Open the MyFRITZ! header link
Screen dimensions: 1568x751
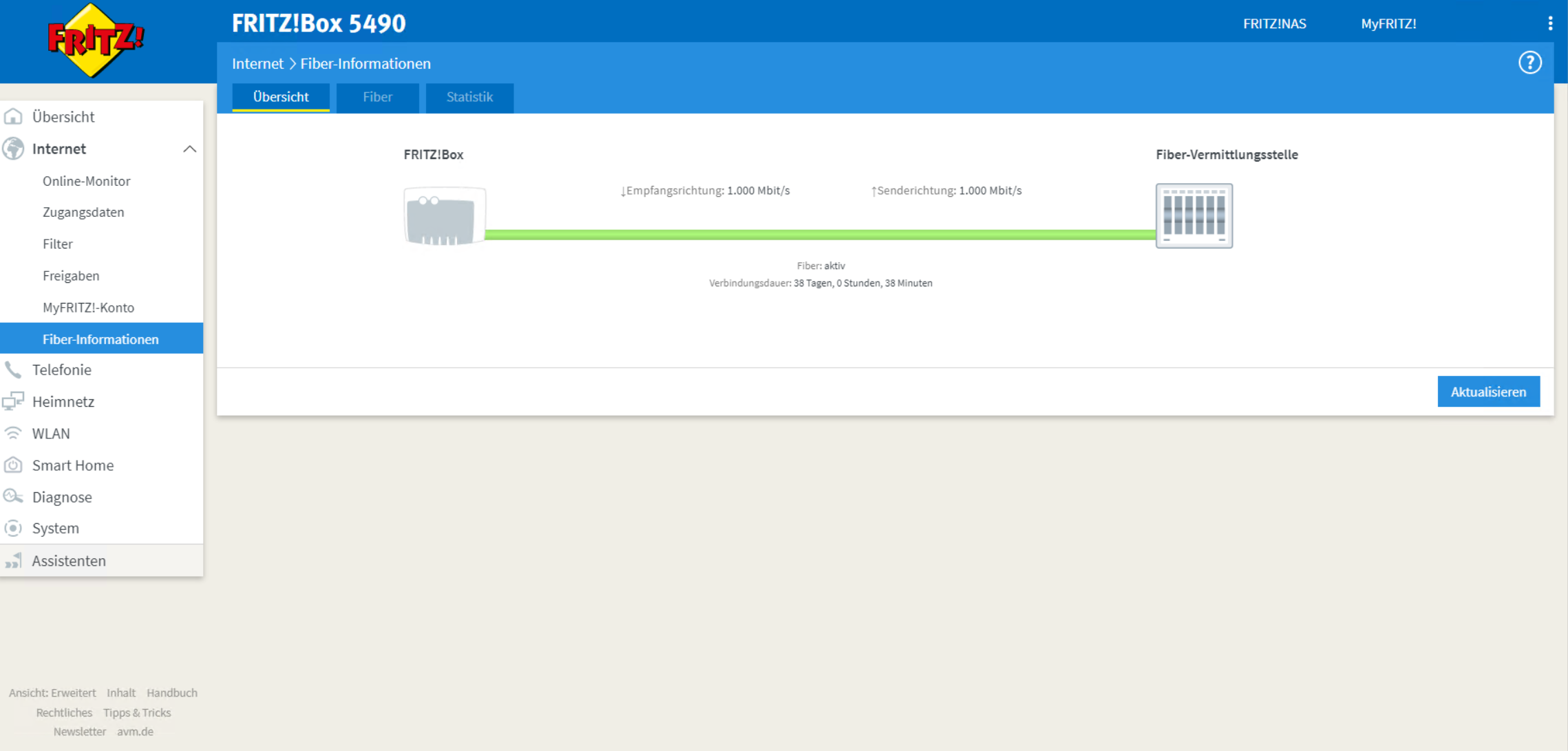[x=1388, y=23]
